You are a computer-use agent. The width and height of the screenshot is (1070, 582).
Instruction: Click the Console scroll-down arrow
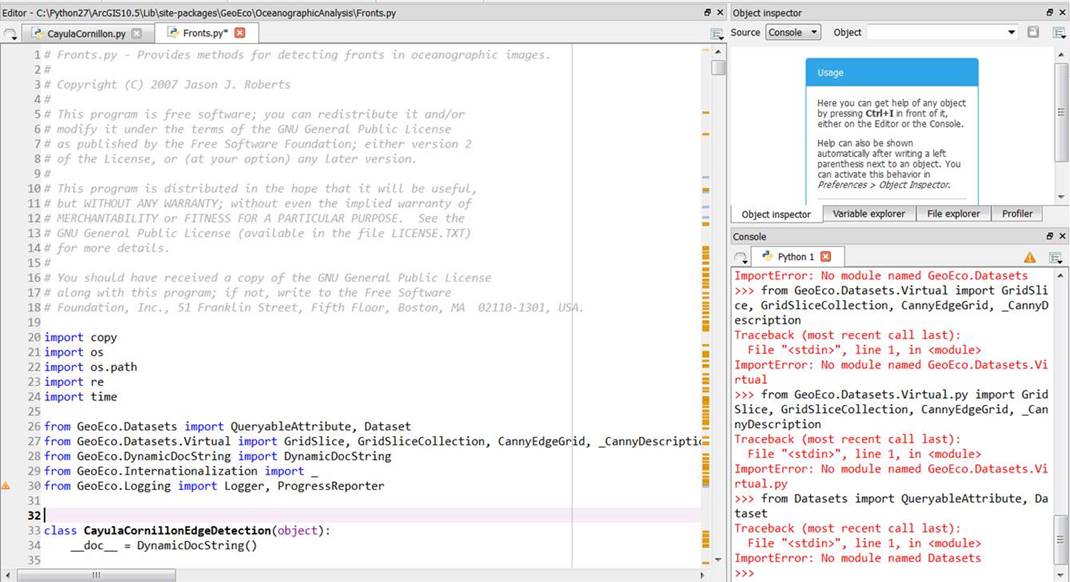pyautogui.click(x=1060, y=575)
